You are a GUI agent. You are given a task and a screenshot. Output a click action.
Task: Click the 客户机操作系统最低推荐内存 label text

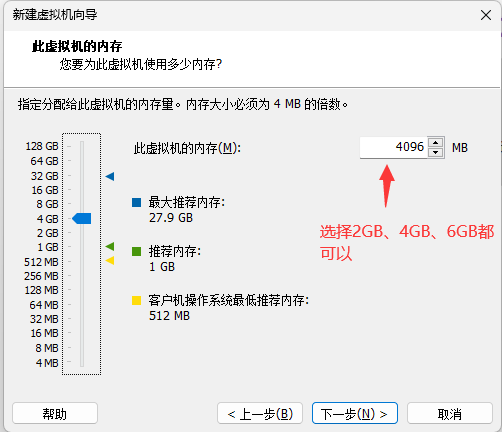click(x=229, y=300)
